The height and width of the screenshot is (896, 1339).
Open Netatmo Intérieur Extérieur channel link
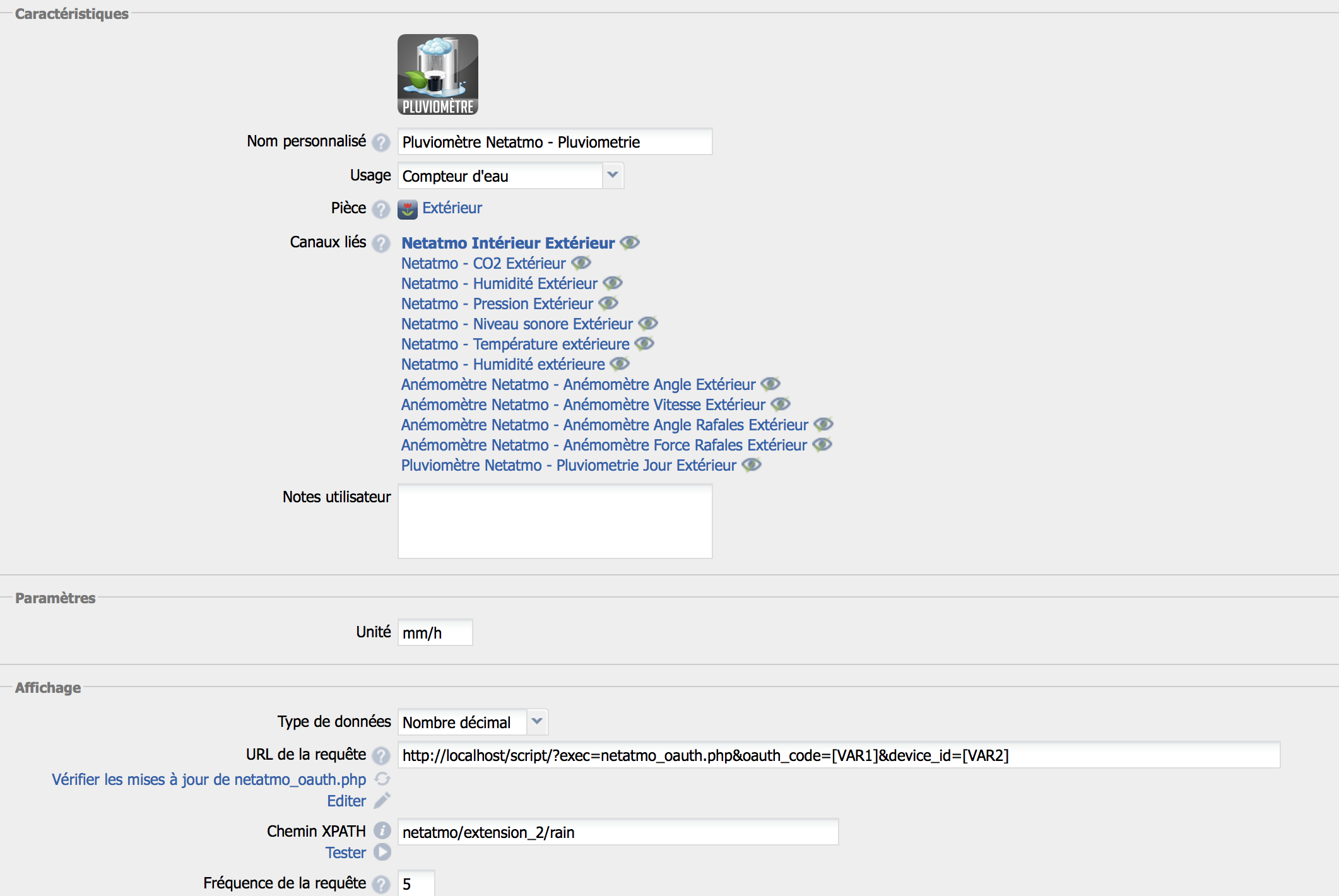(508, 243)
